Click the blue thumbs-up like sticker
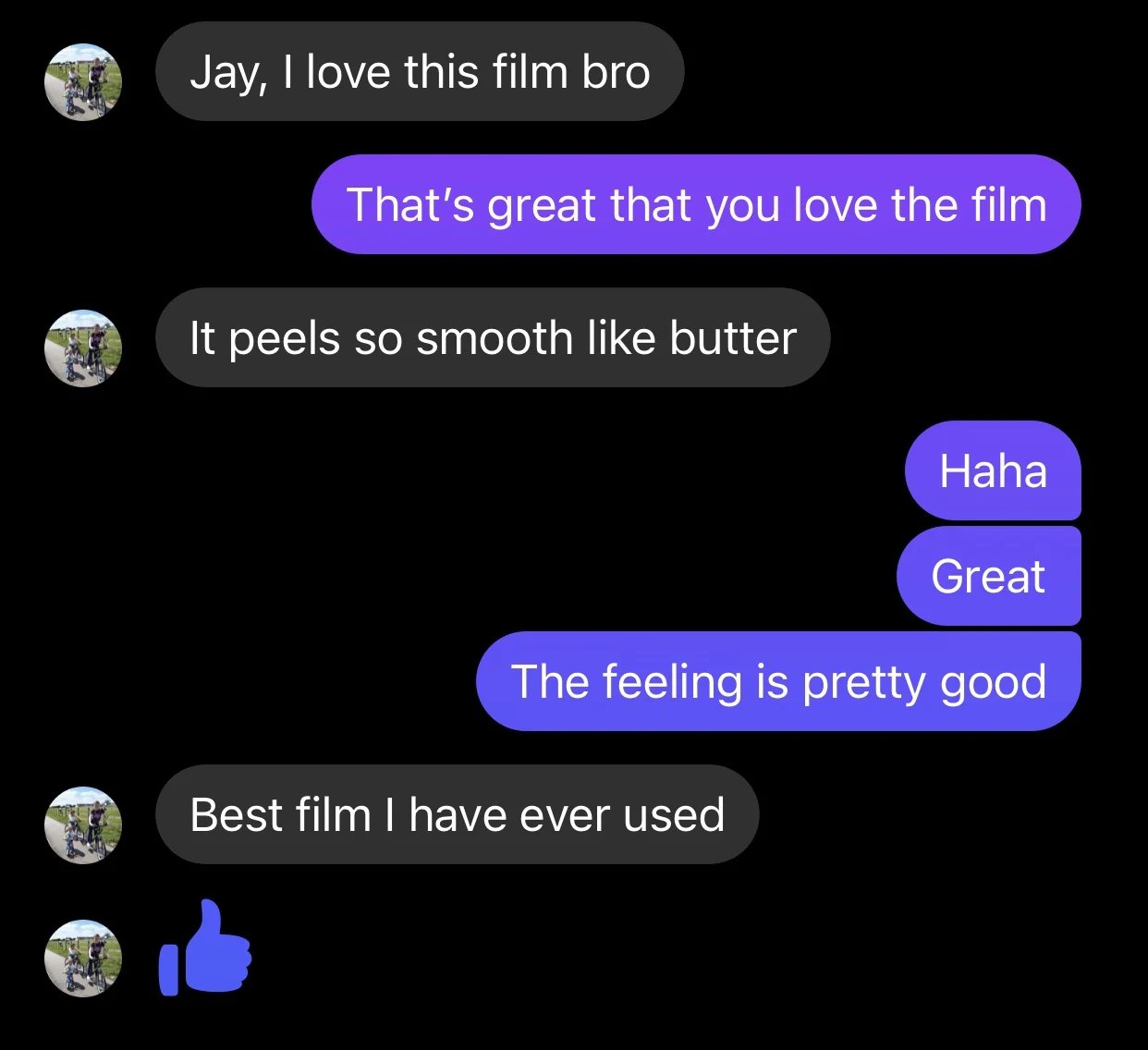Screen dimensions: 1148x1050 (x=205, y=947)
